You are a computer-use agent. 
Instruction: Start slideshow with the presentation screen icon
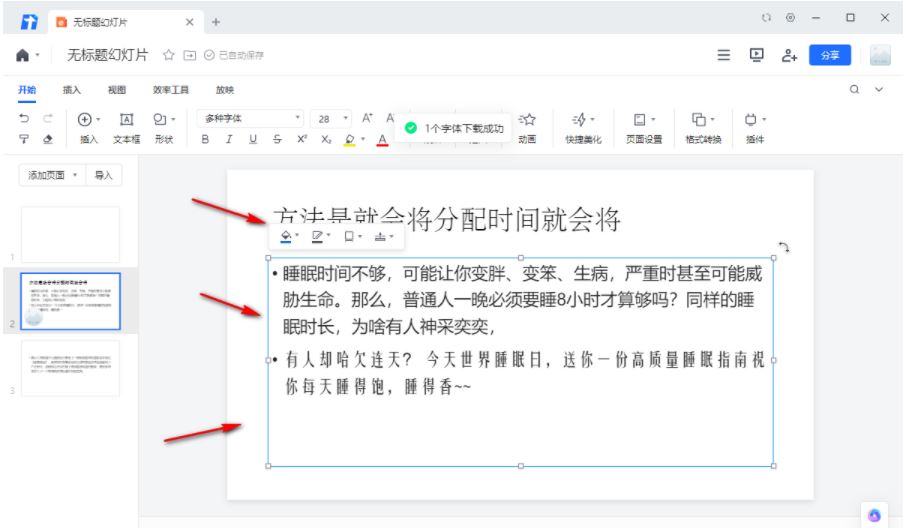click(756, 55)
